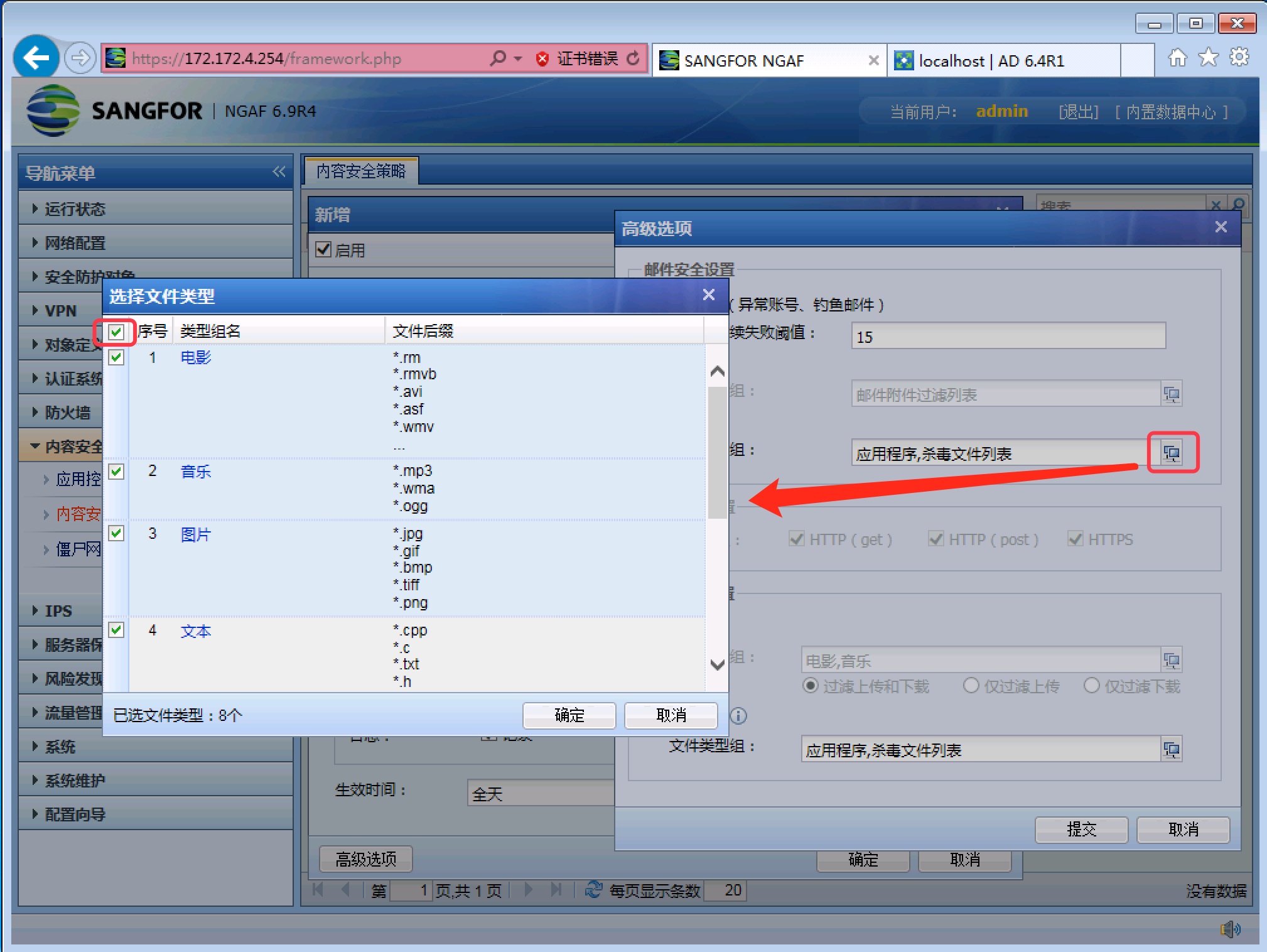The width and height of the screenshot is (1267, 952).
Task: Uncheck the 图片 file type checkbox
Action: [x=116, y=534]
